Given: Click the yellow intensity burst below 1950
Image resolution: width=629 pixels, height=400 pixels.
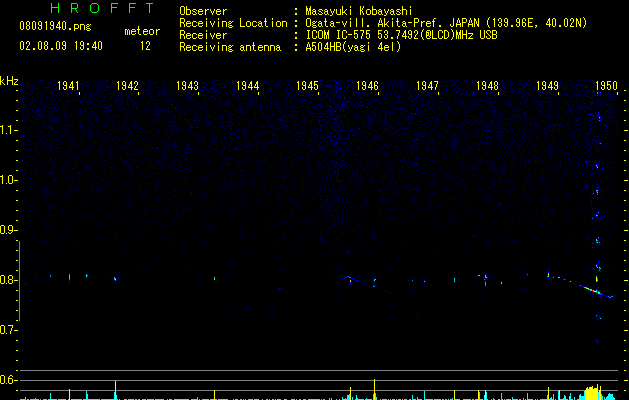Looking at the screenshot, I should tap(593, 392).
